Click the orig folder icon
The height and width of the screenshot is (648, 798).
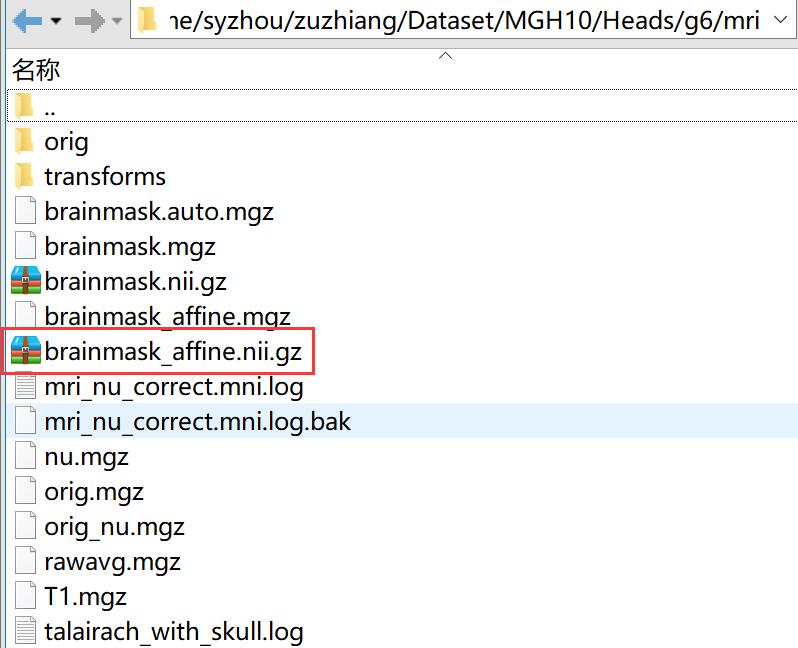[24, 141]
